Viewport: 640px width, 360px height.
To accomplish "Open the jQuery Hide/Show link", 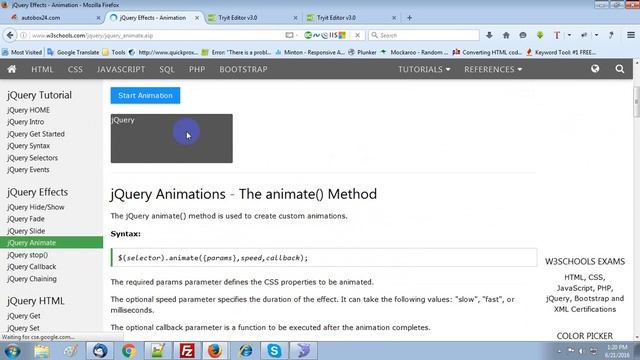I will click(x=36, y=207).
